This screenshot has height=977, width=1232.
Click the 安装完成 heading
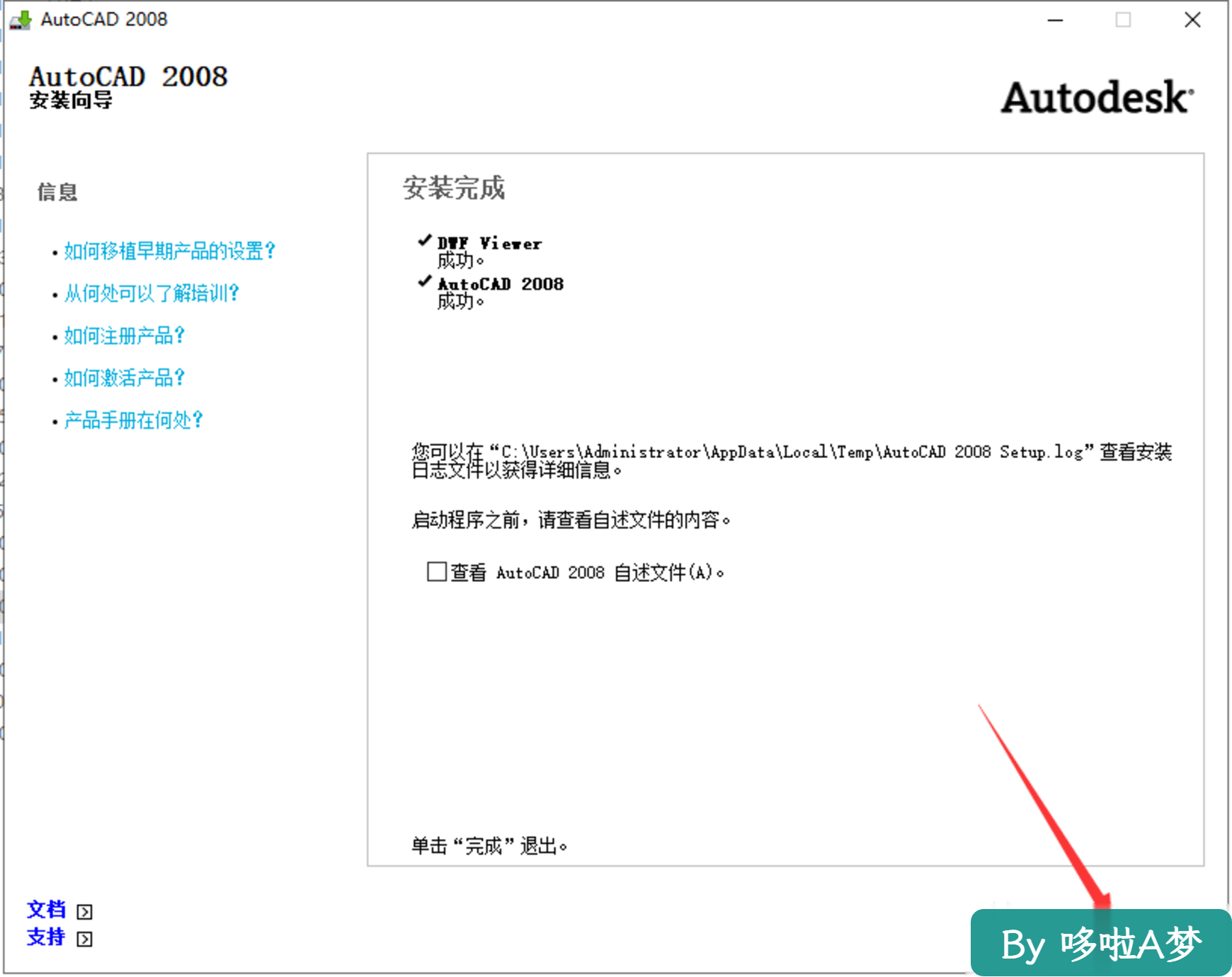point(454,188)
